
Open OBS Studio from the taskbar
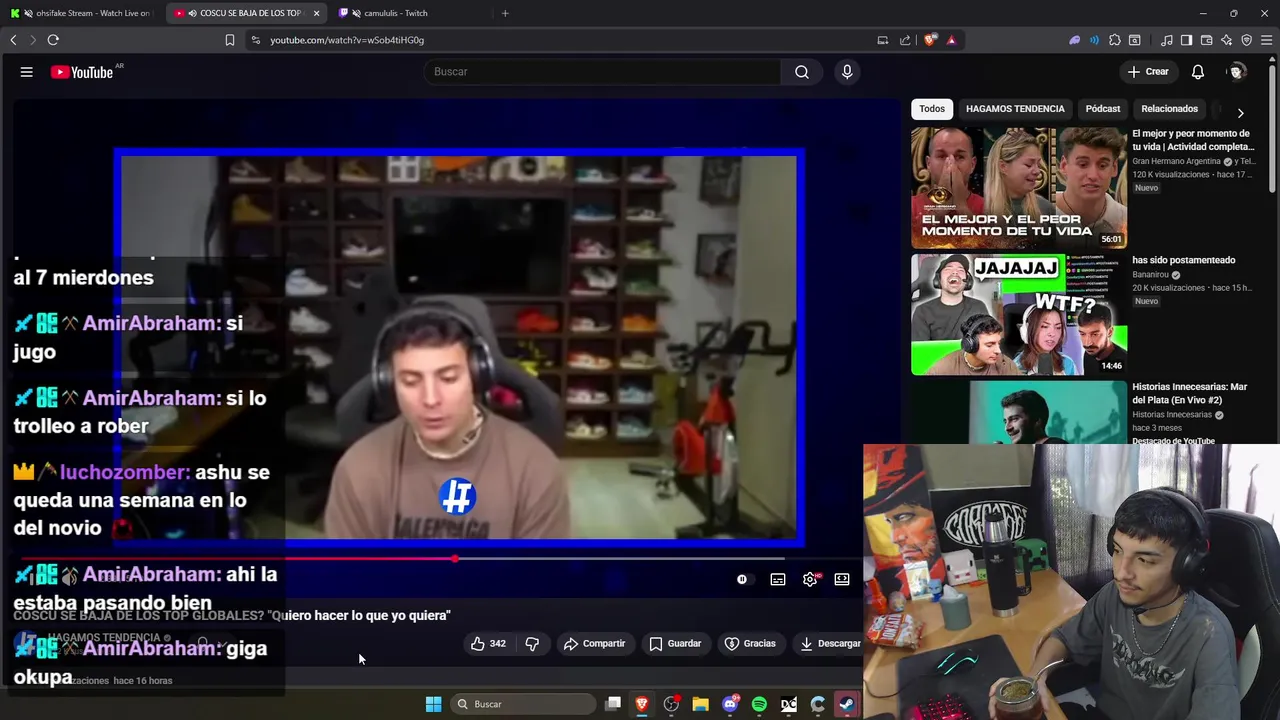(x=671, y=704)
